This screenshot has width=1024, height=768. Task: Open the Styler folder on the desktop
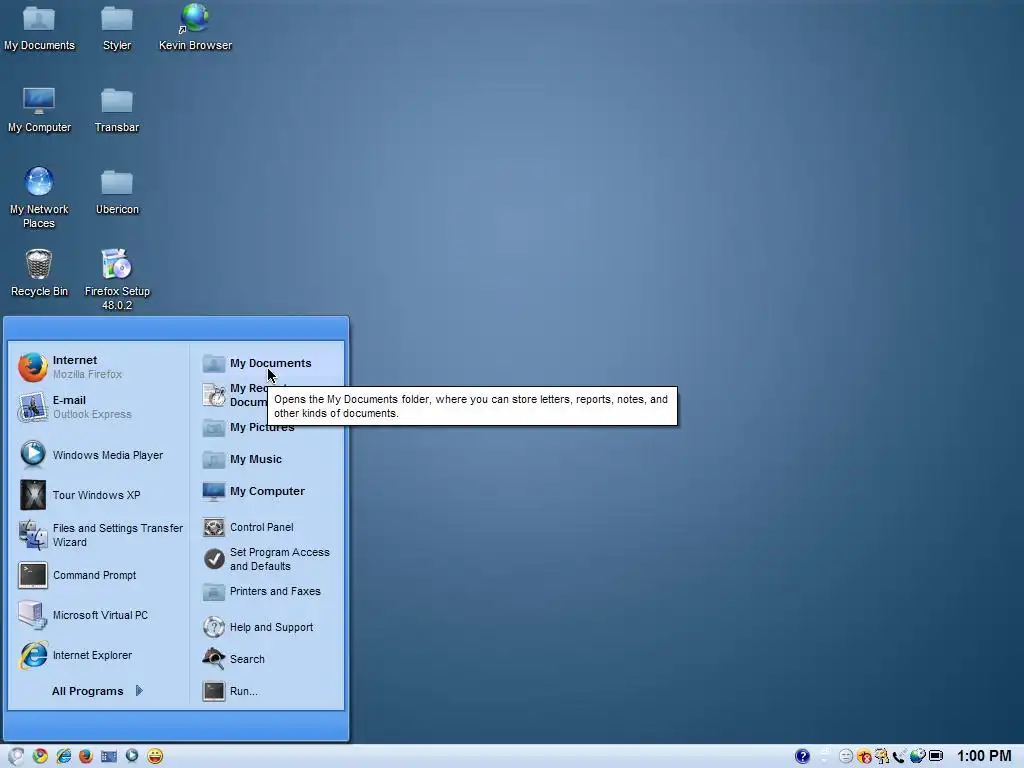[117, 27]
